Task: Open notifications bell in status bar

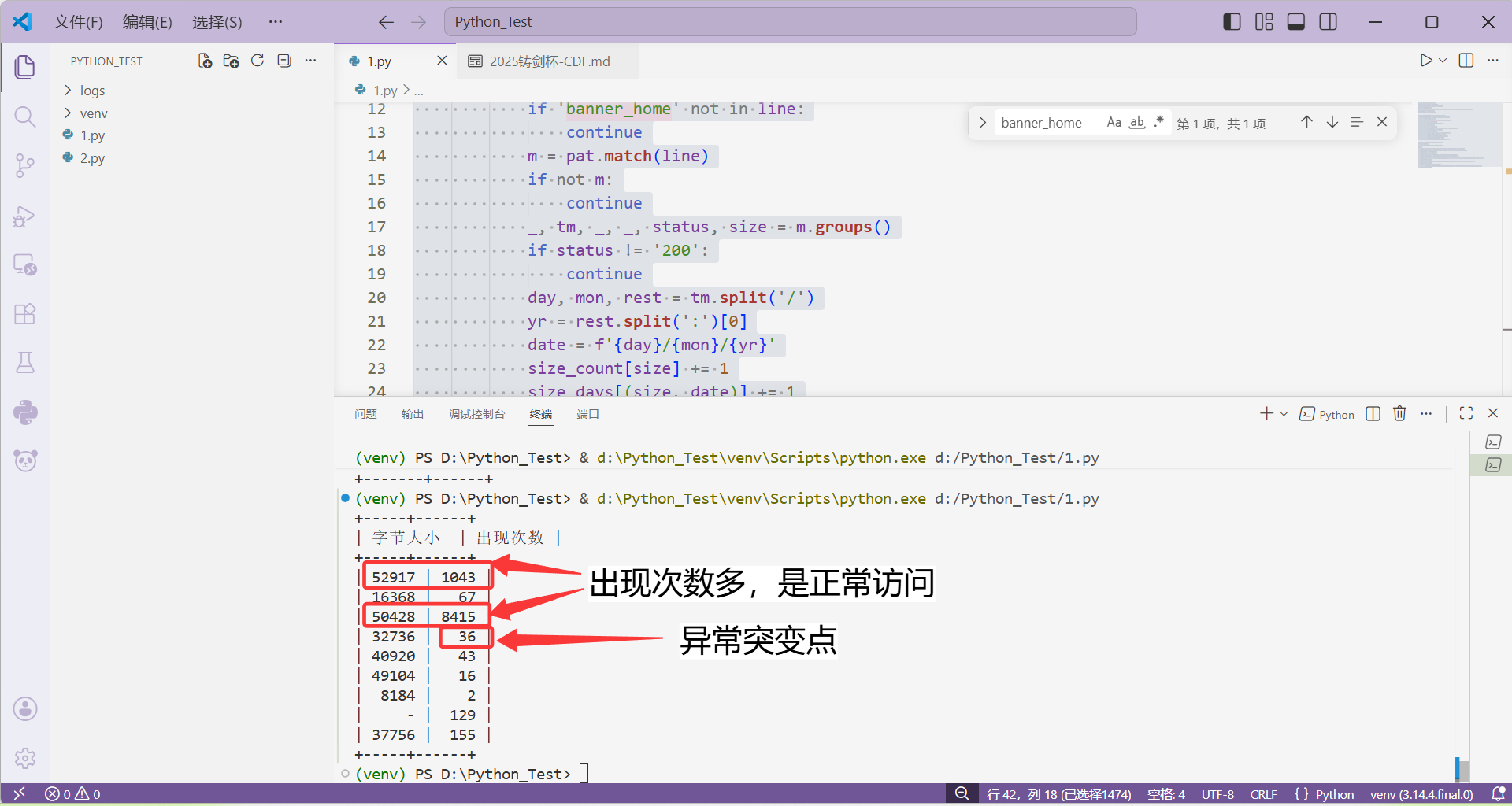Action: (1499, 794)
